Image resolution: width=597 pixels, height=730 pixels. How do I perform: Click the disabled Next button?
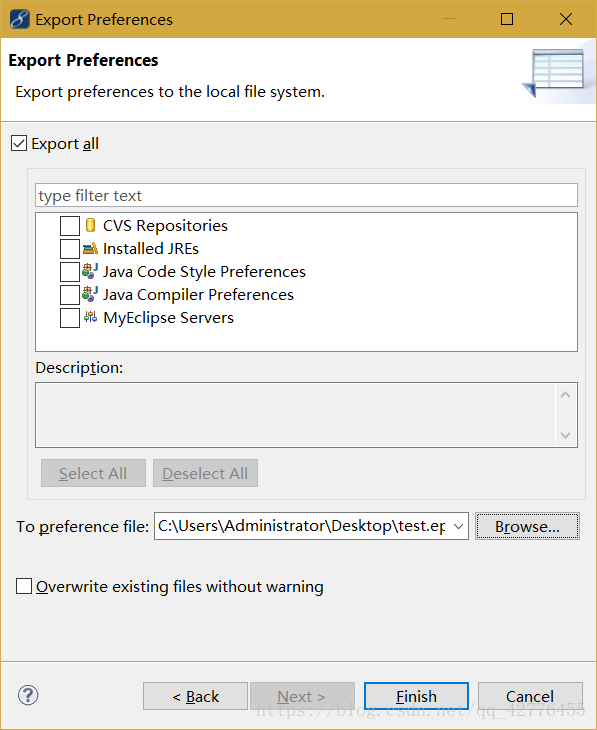[x=302, y=696]
